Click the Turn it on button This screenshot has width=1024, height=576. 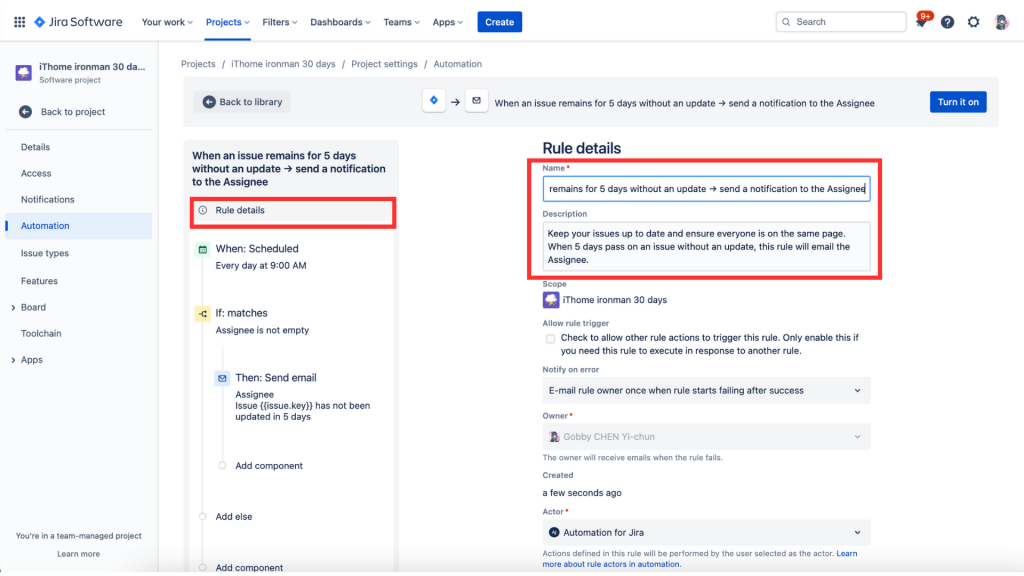(958, 102)
